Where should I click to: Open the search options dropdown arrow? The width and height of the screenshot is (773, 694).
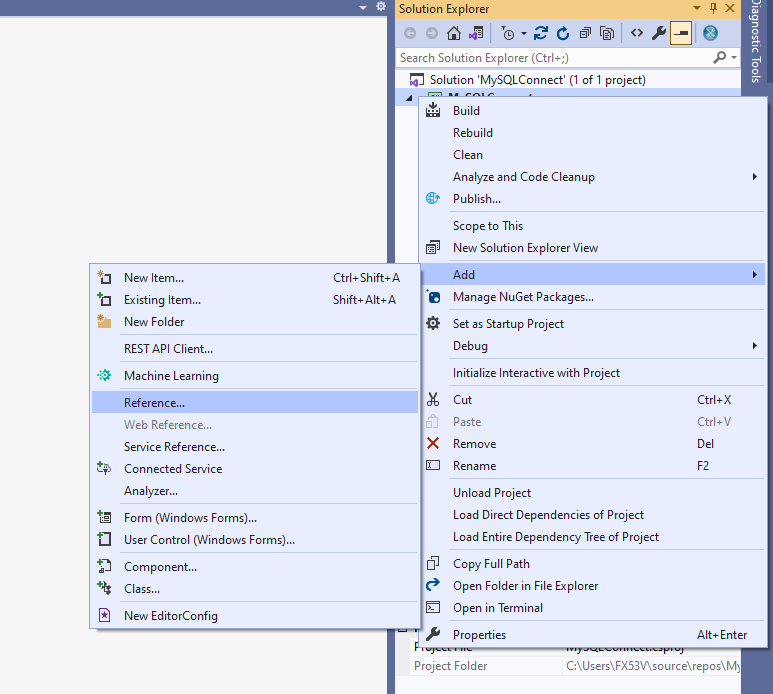tap(734, 58)
